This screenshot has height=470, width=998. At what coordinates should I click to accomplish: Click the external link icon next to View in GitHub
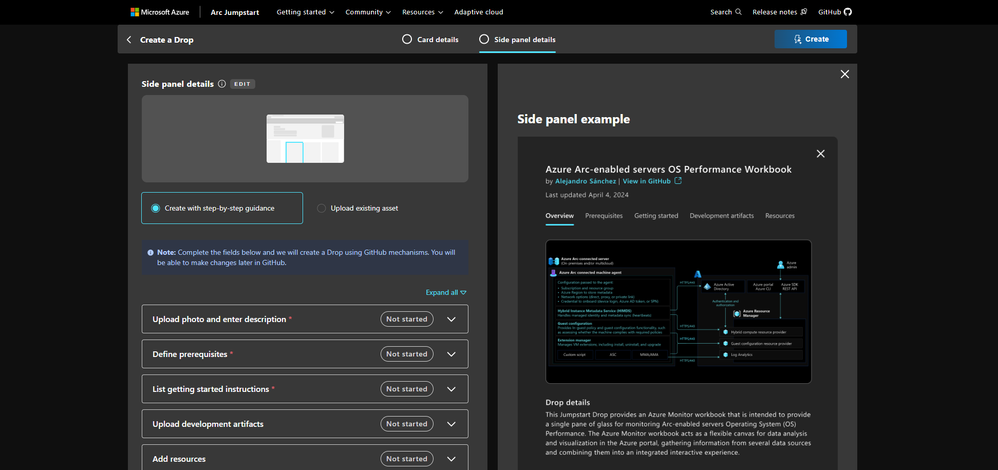click(678, 181)
